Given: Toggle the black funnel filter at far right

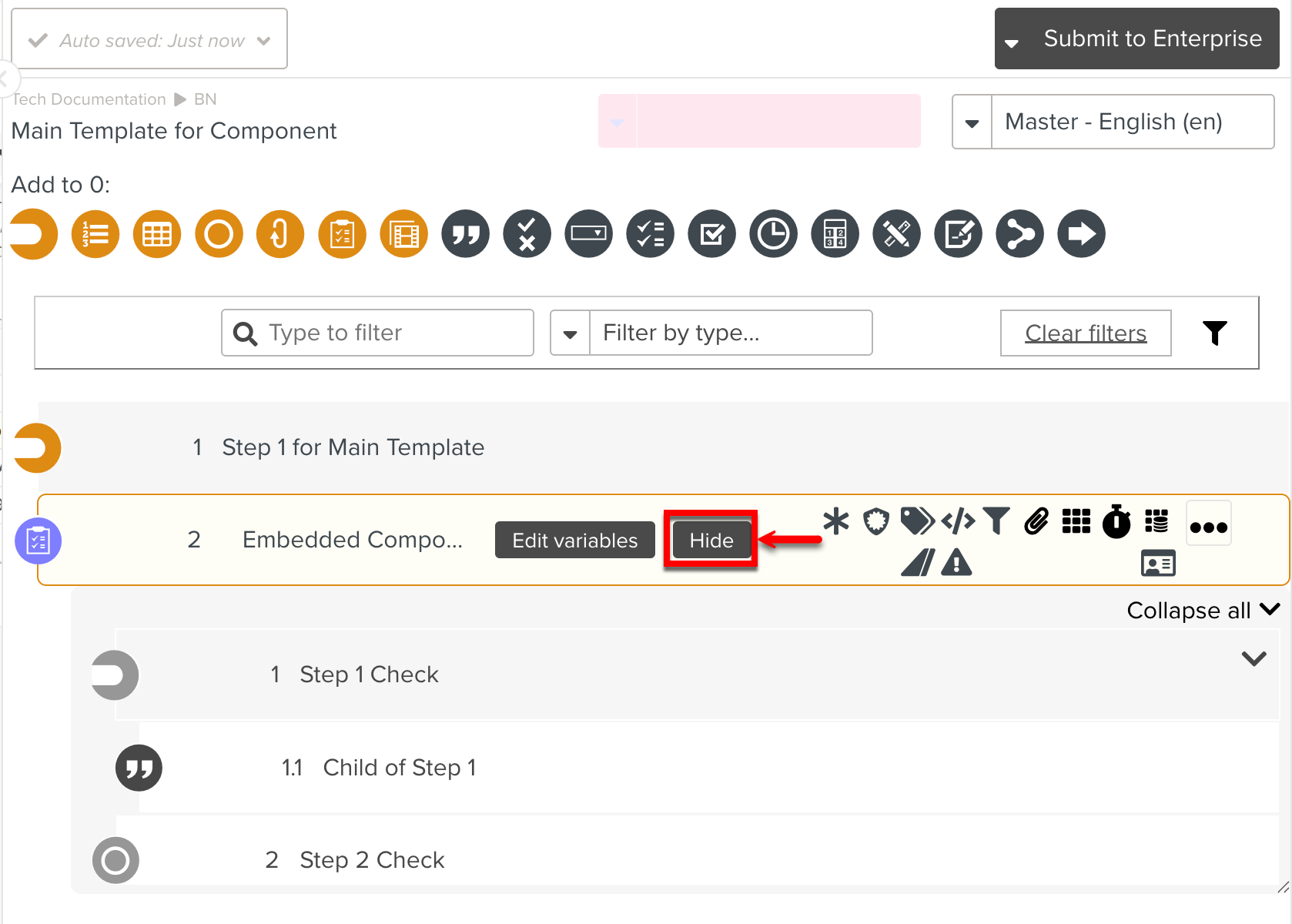Looking at the screenshot, I should click(1214, 333).
